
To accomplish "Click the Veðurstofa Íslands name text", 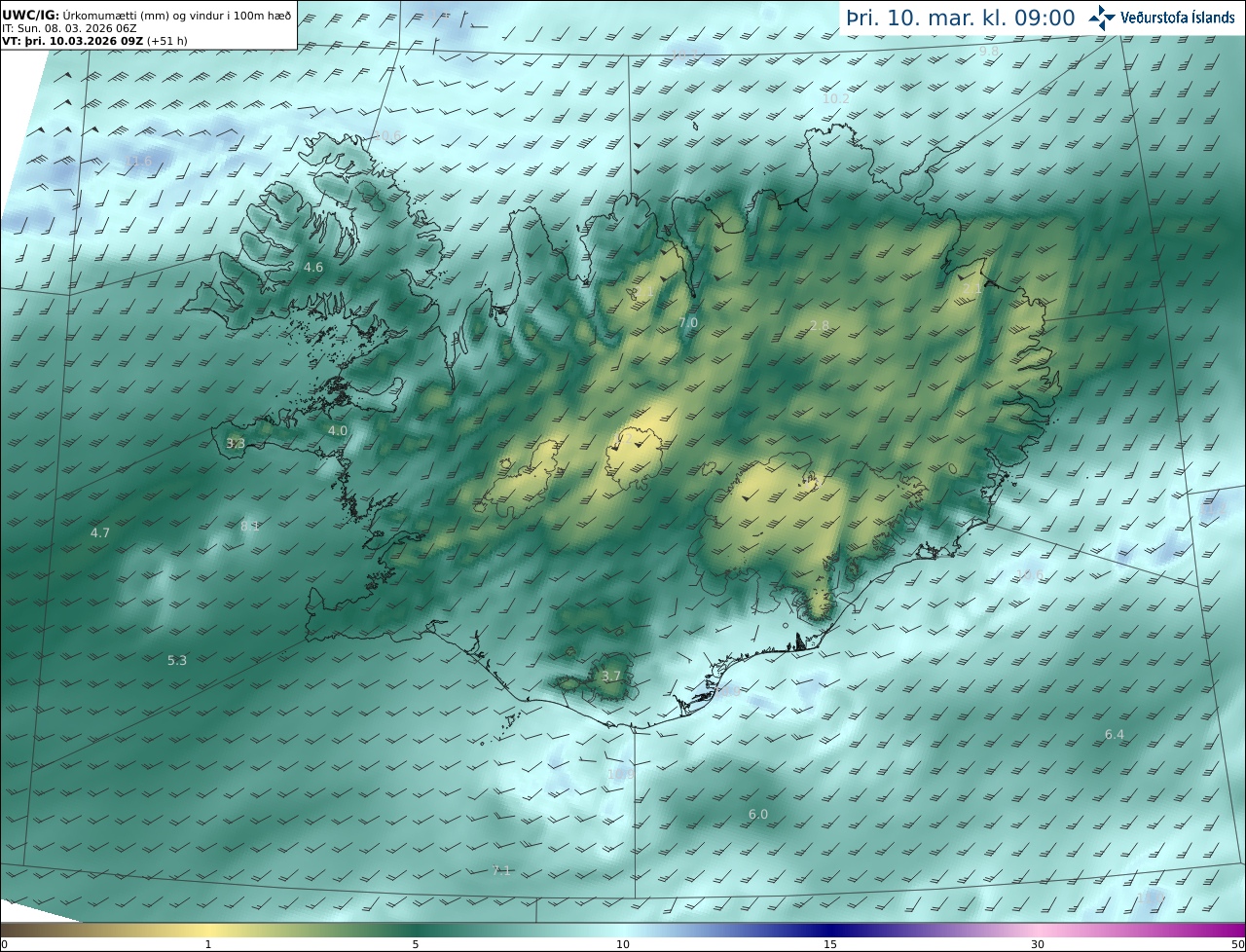I will pyautogui.click(x=1178, y=18).
